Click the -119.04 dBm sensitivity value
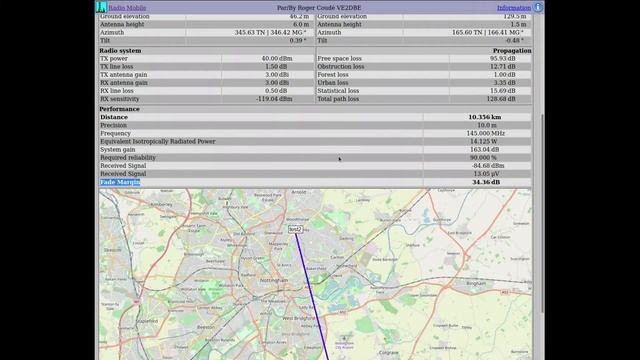Screen dimensions: 640x360 (x=274, y=99)
